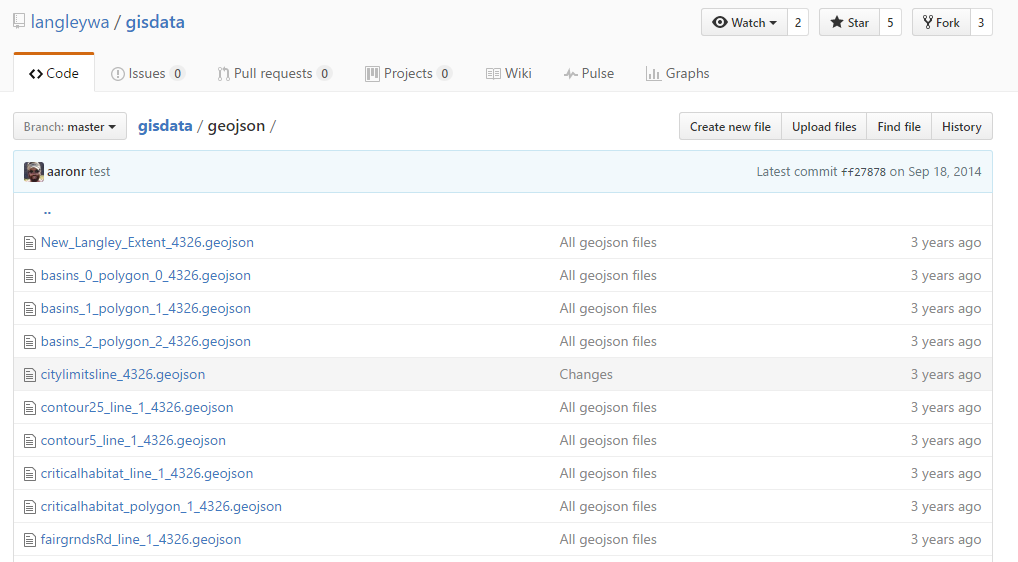1018x562 pixels.
Task: Click the file icon for citylimitsline_4326.geojson
Action: [x=30, y=375]
